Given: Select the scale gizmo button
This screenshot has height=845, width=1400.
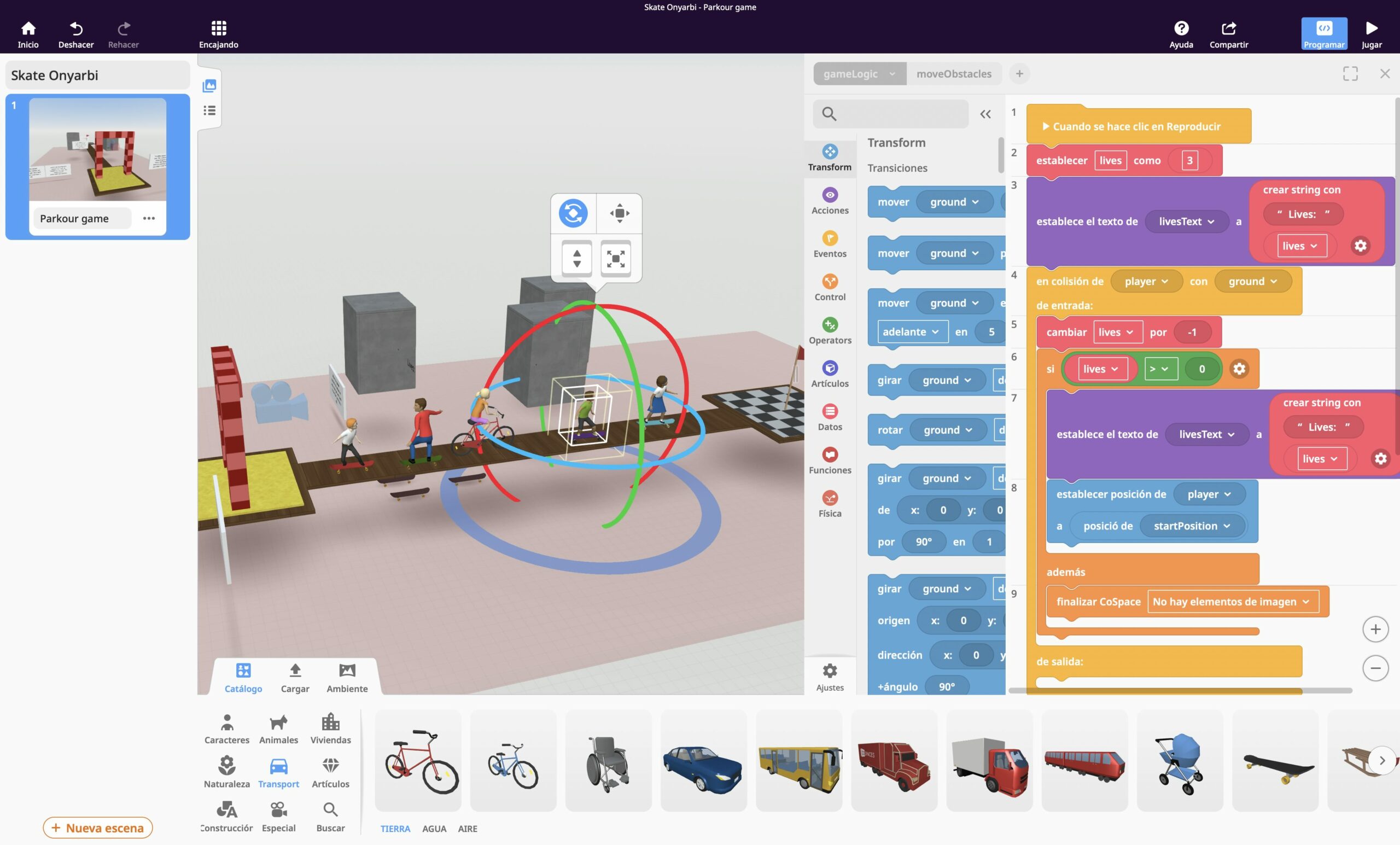Looking at the screenshot, I should click(616, 259).
